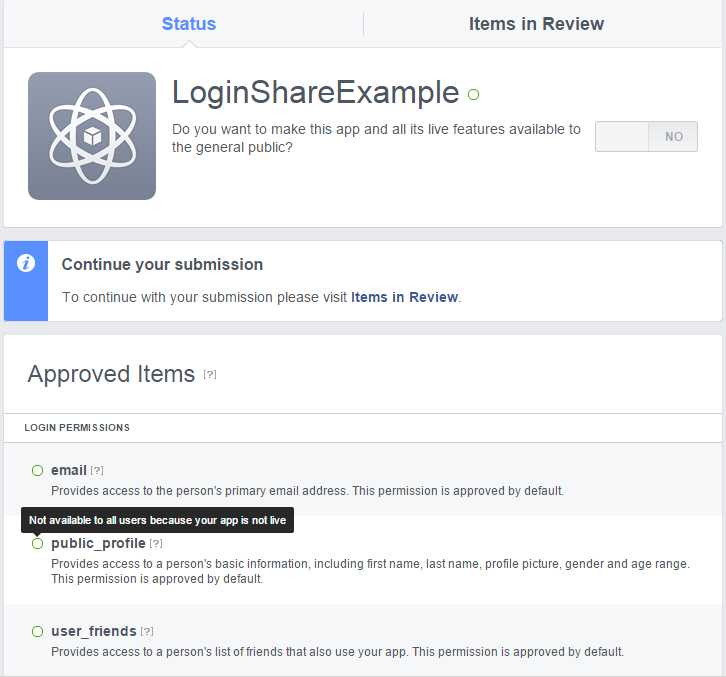726x677 pixels.
Task: Click the blue info icon beside Continue your submission
Action: 26,263
